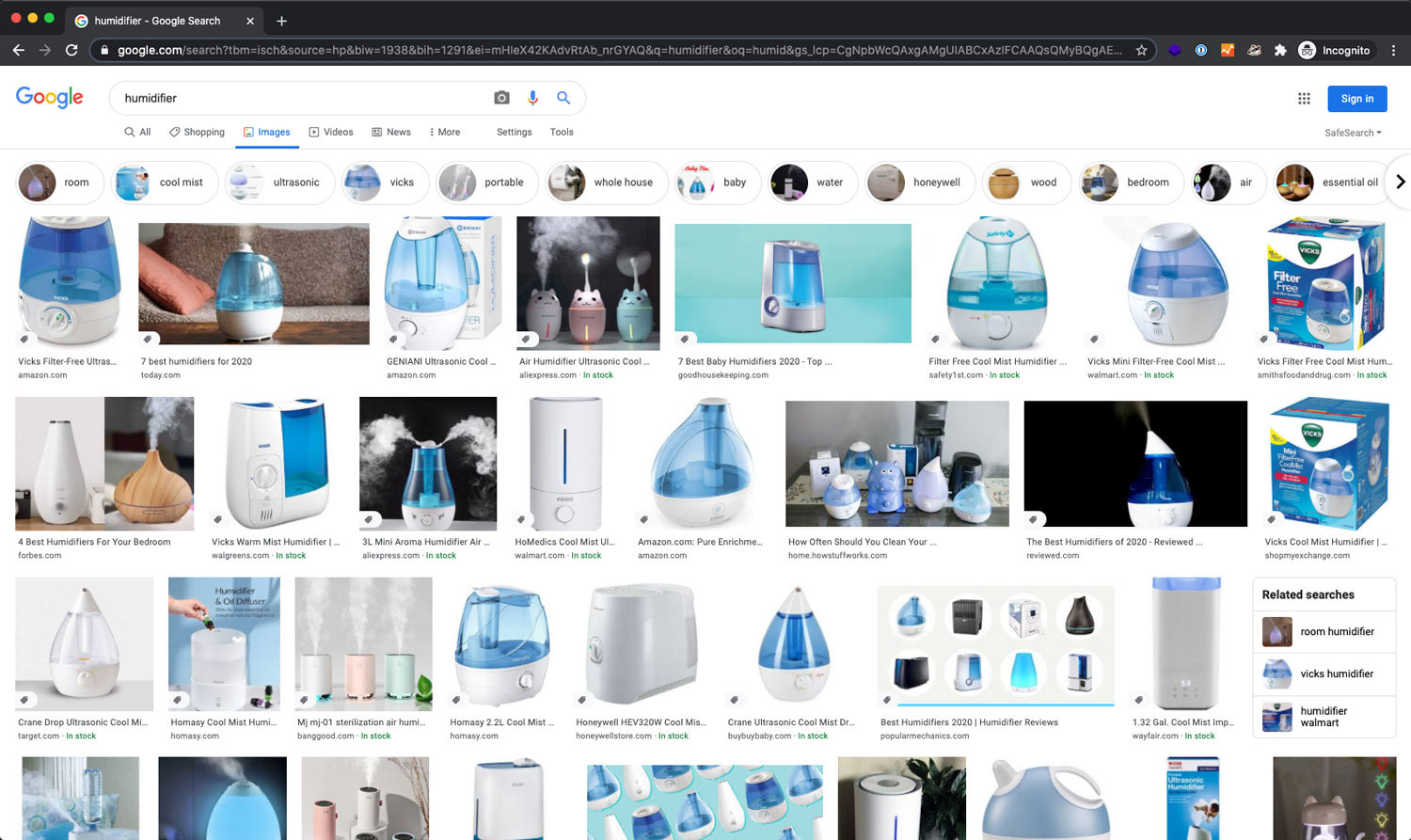Open the room humidifier related search
This screenshot has width=1411, height=840.
click(1324, 632)
